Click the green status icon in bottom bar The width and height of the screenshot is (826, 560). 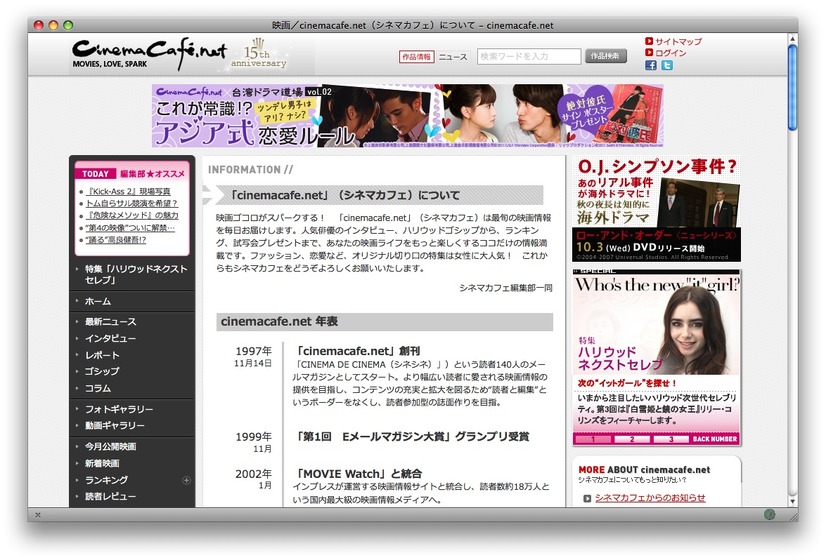769,514
